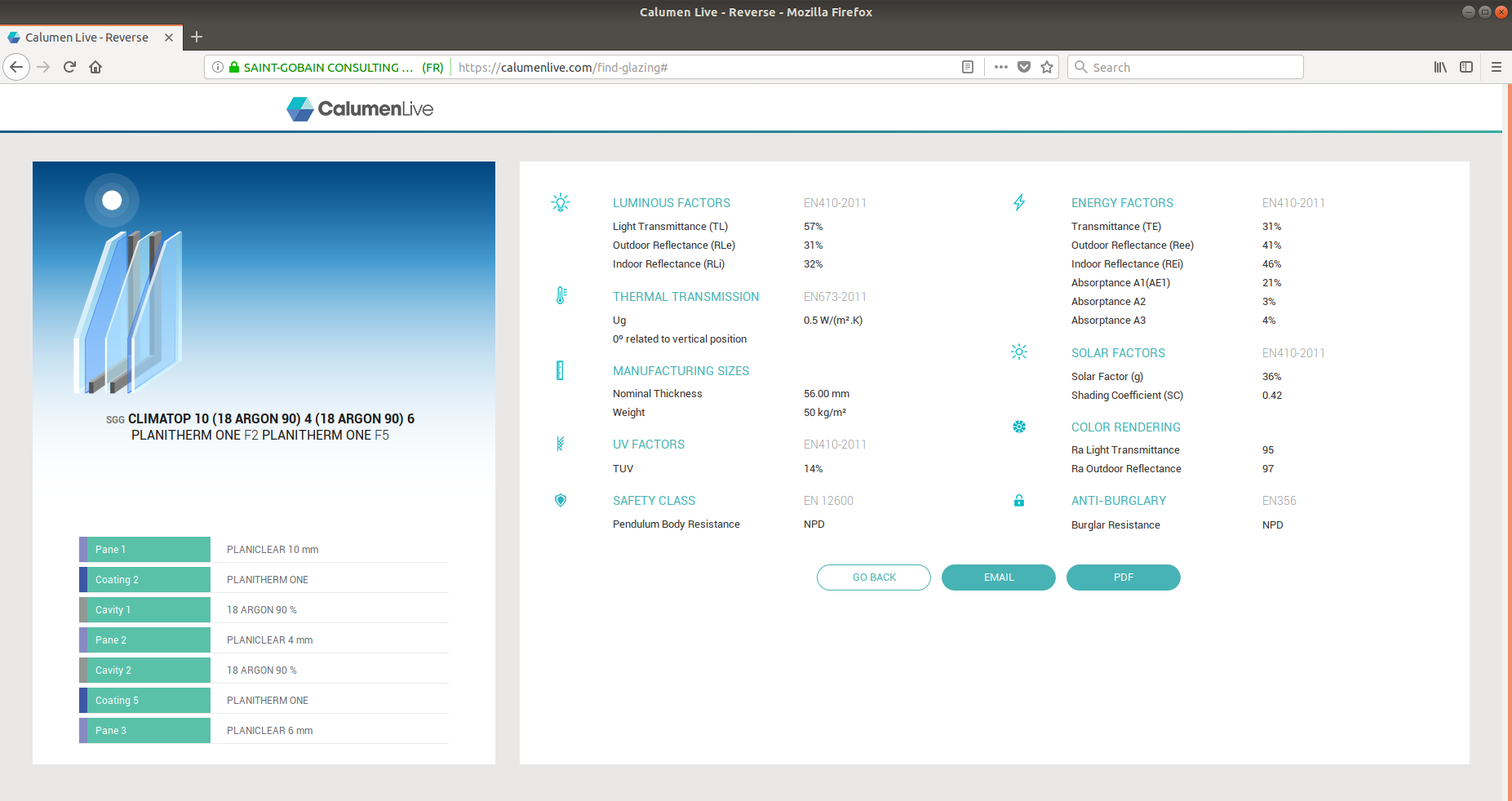
Task: Click the Energy Factors lightning icon
Action: coord(1019,202)
